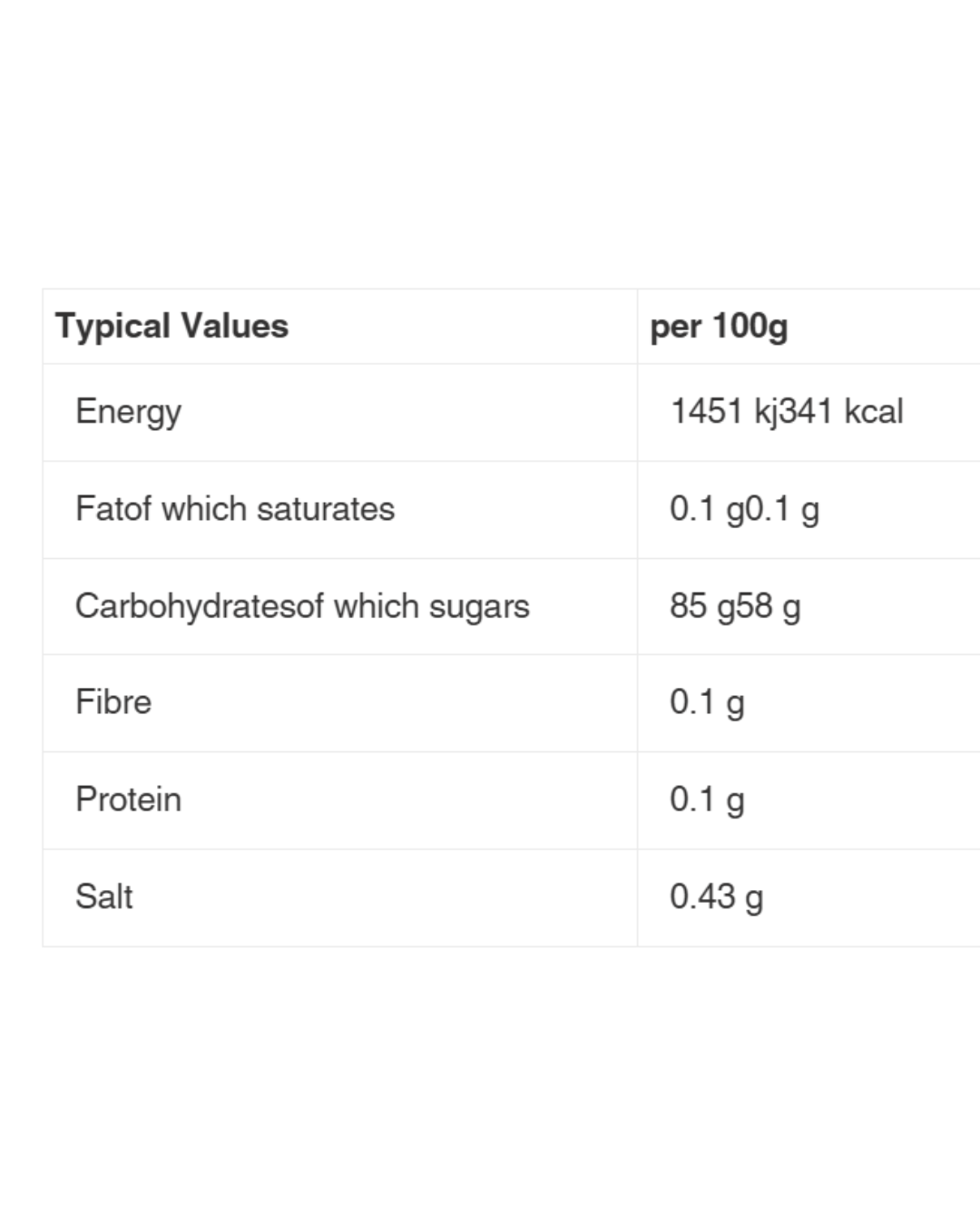Viewport: 980px width, 1225px height.
Task: Select the Salt row label
Action: [104, 897]
